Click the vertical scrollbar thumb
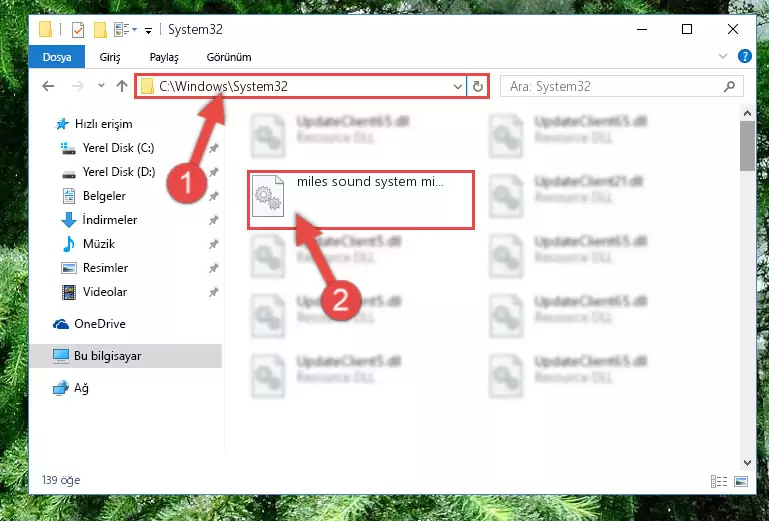Viewport: 769px width, 521px height. pos(747,146)
